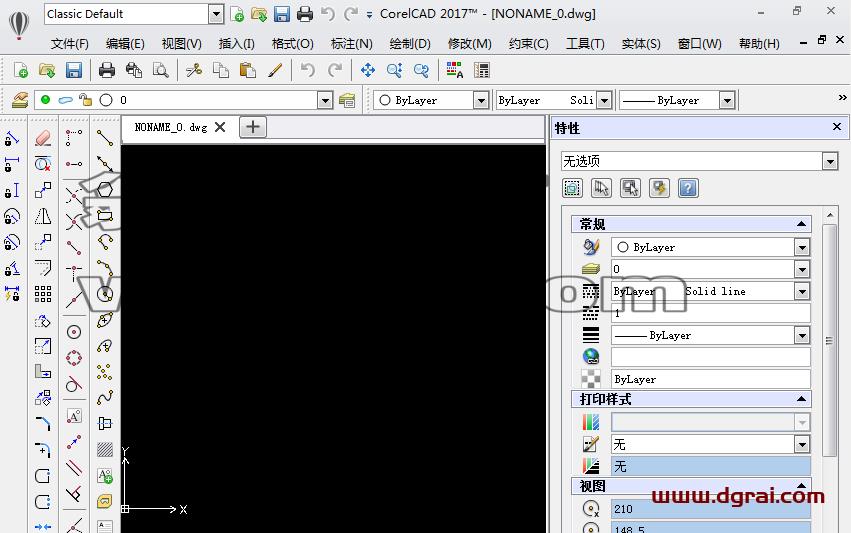Click the linestyle scale field showing 1
Image resolution: width=851 pixels, height=533 pixels.
tap(711, 313)
